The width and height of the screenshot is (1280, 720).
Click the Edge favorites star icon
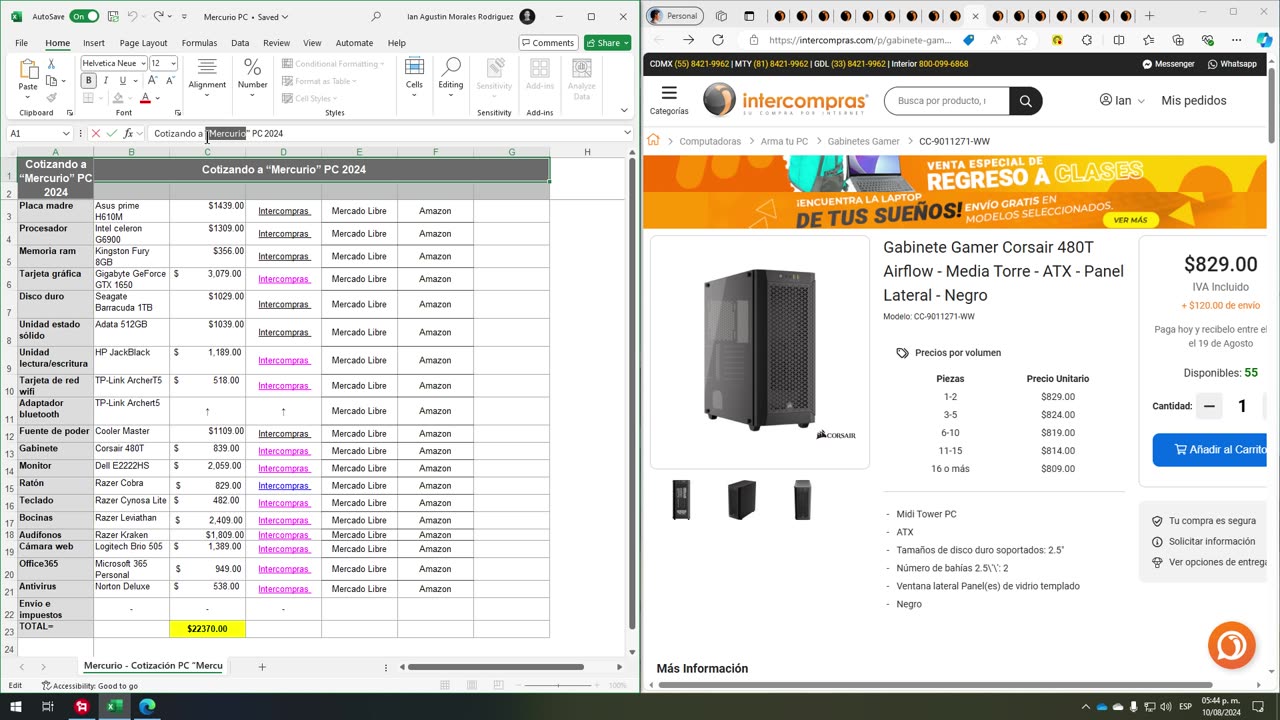click(x=1022, y=40)
